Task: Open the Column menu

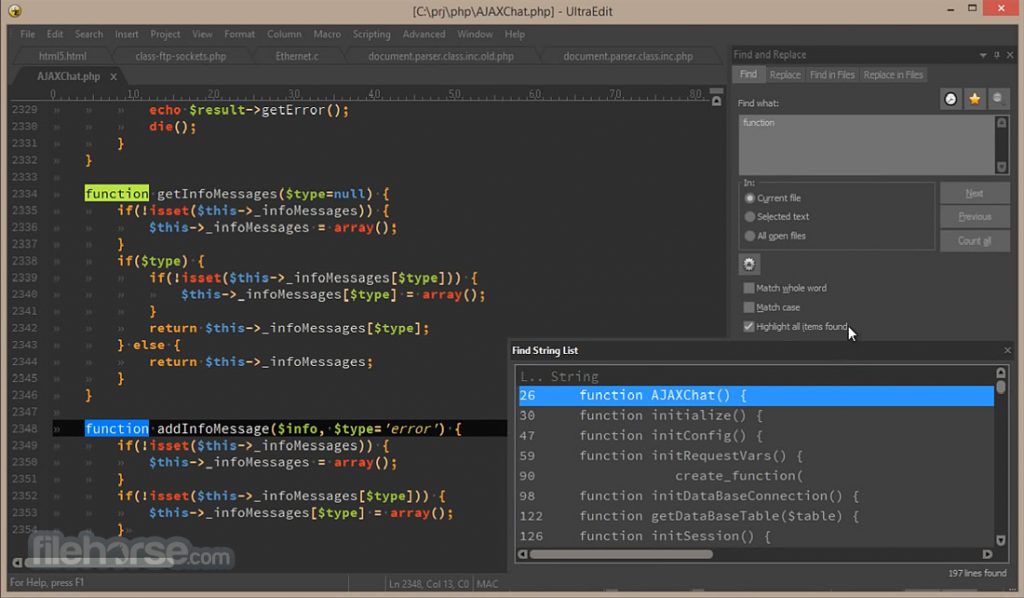Action: point(284,34)
